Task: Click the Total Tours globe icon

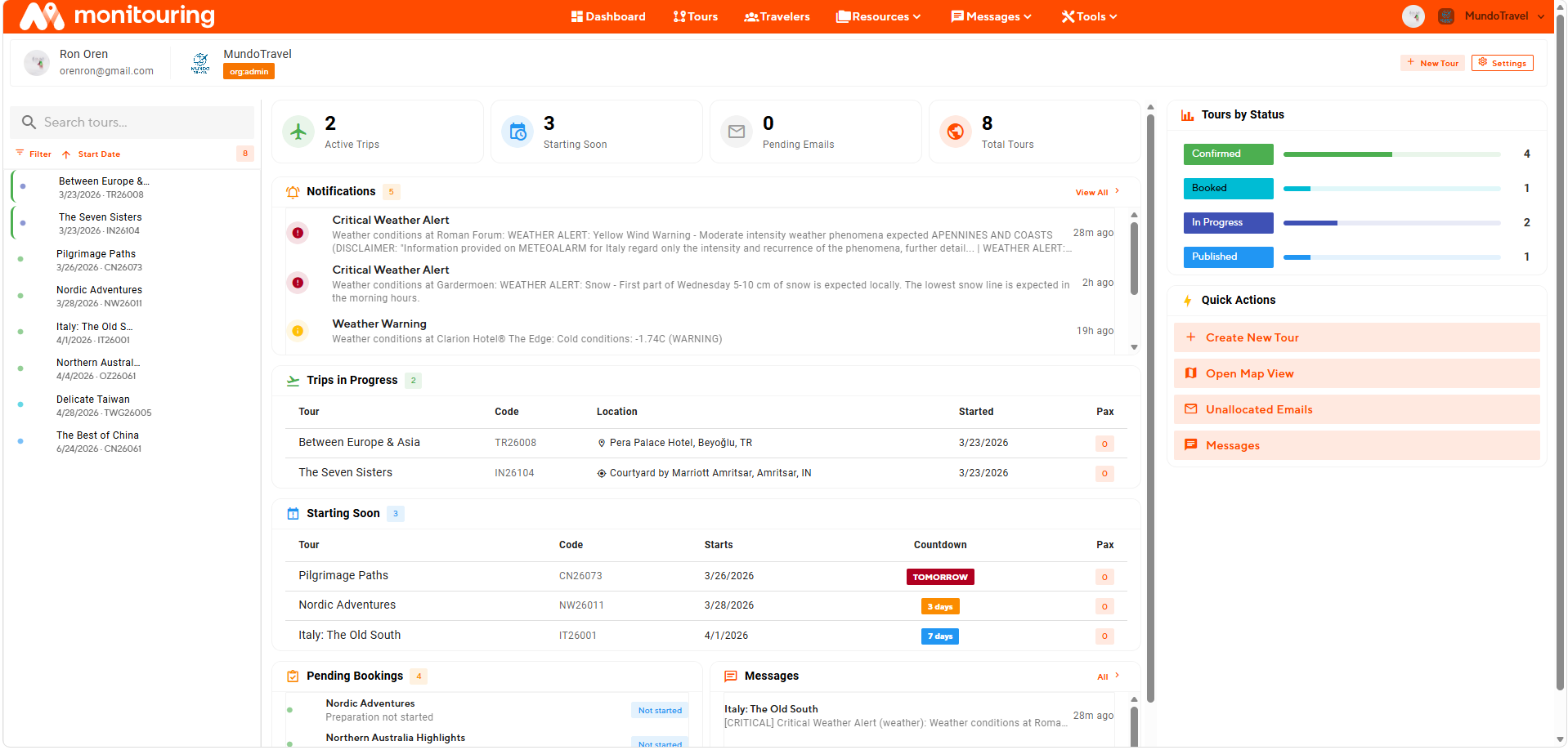Action: click(x=955, y=132)
